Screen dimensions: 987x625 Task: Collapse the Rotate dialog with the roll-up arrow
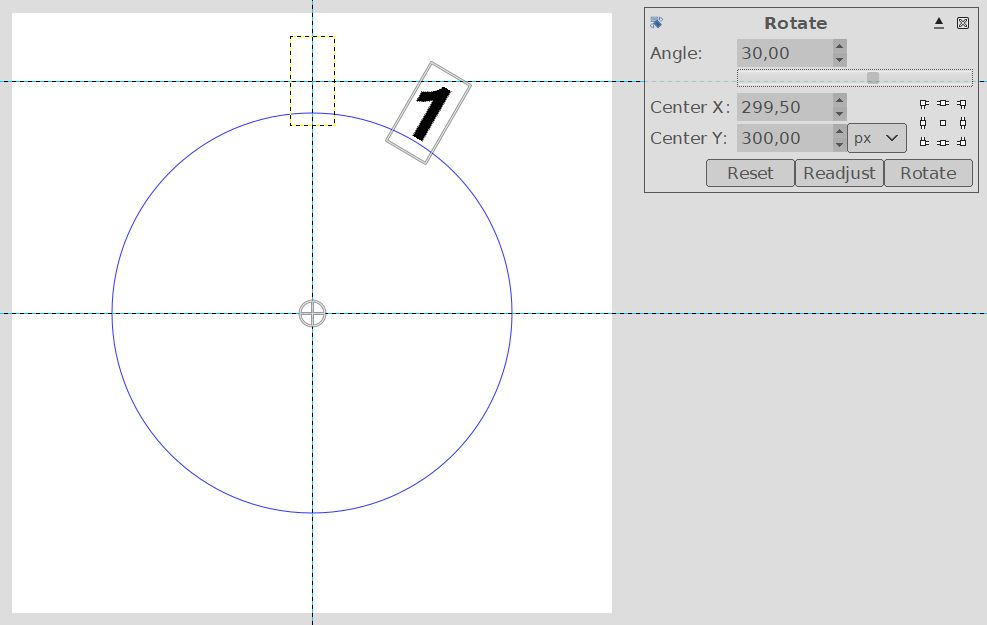tap(939, 23)
